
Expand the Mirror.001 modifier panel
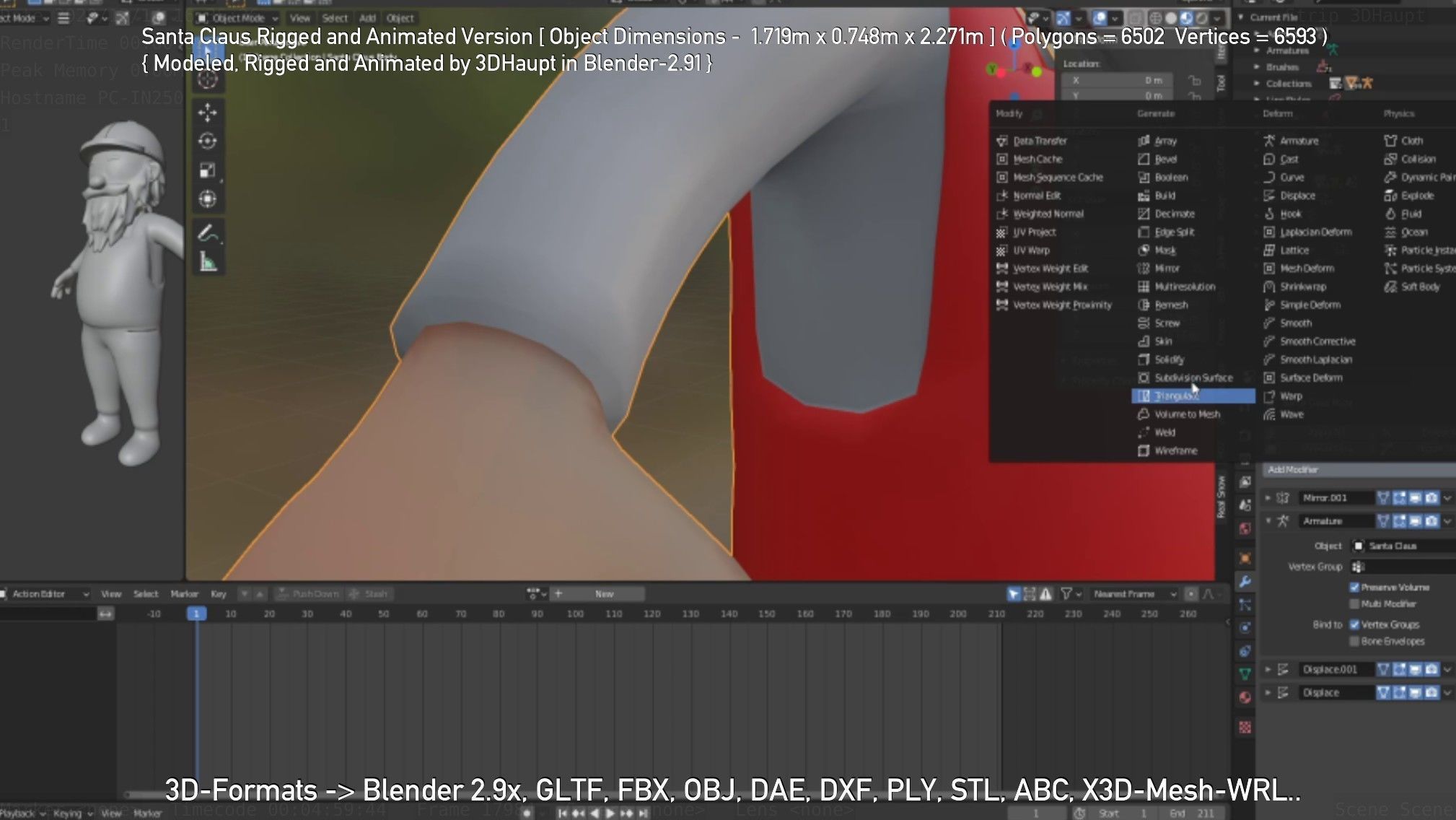click(x=1268, y=497)
